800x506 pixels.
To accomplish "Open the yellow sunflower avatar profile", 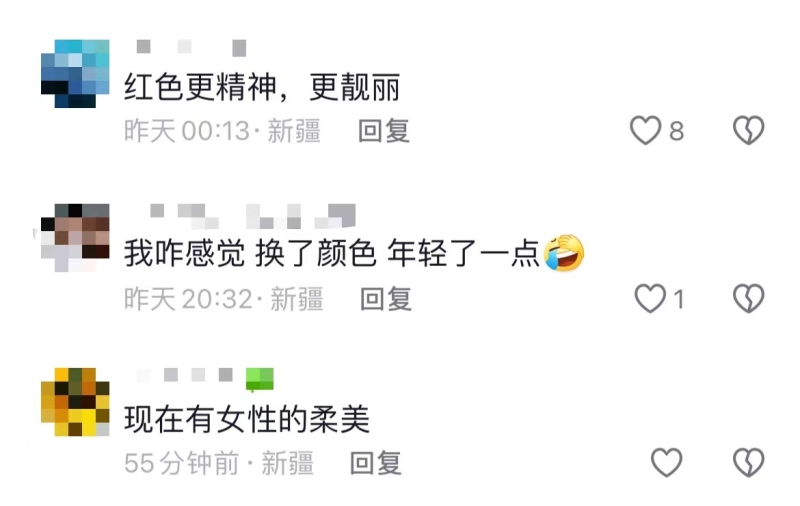I will tap(75, 402).
